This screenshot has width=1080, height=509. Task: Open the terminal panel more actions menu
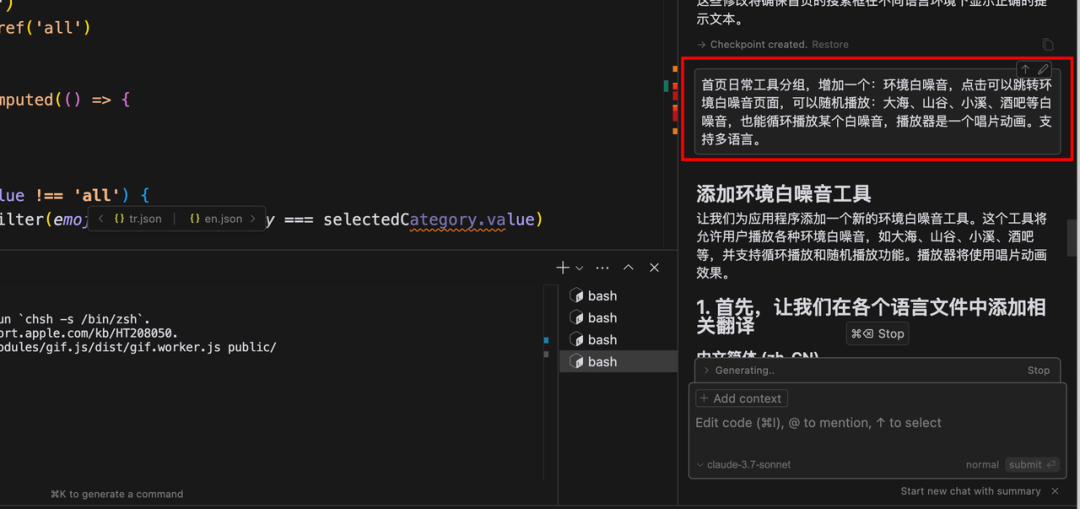tap(602, 267)
